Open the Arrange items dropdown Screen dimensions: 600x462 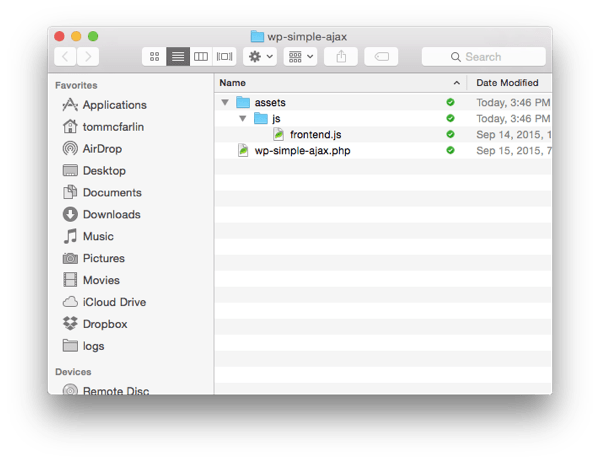[300, 57]
